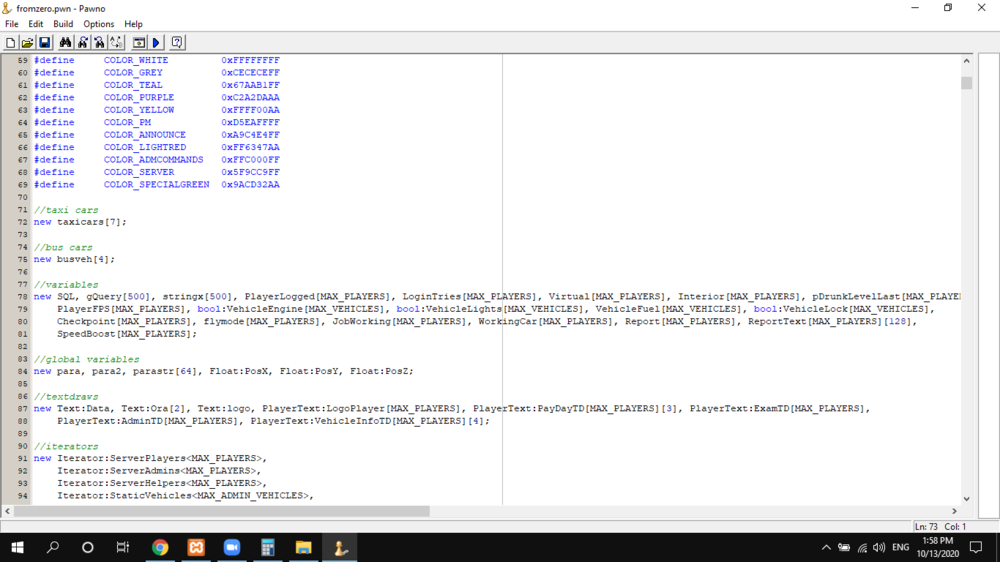Find previous occurrence binoculars icon
The height and width of the screenshot is (562, 1000).
[99, 43]
